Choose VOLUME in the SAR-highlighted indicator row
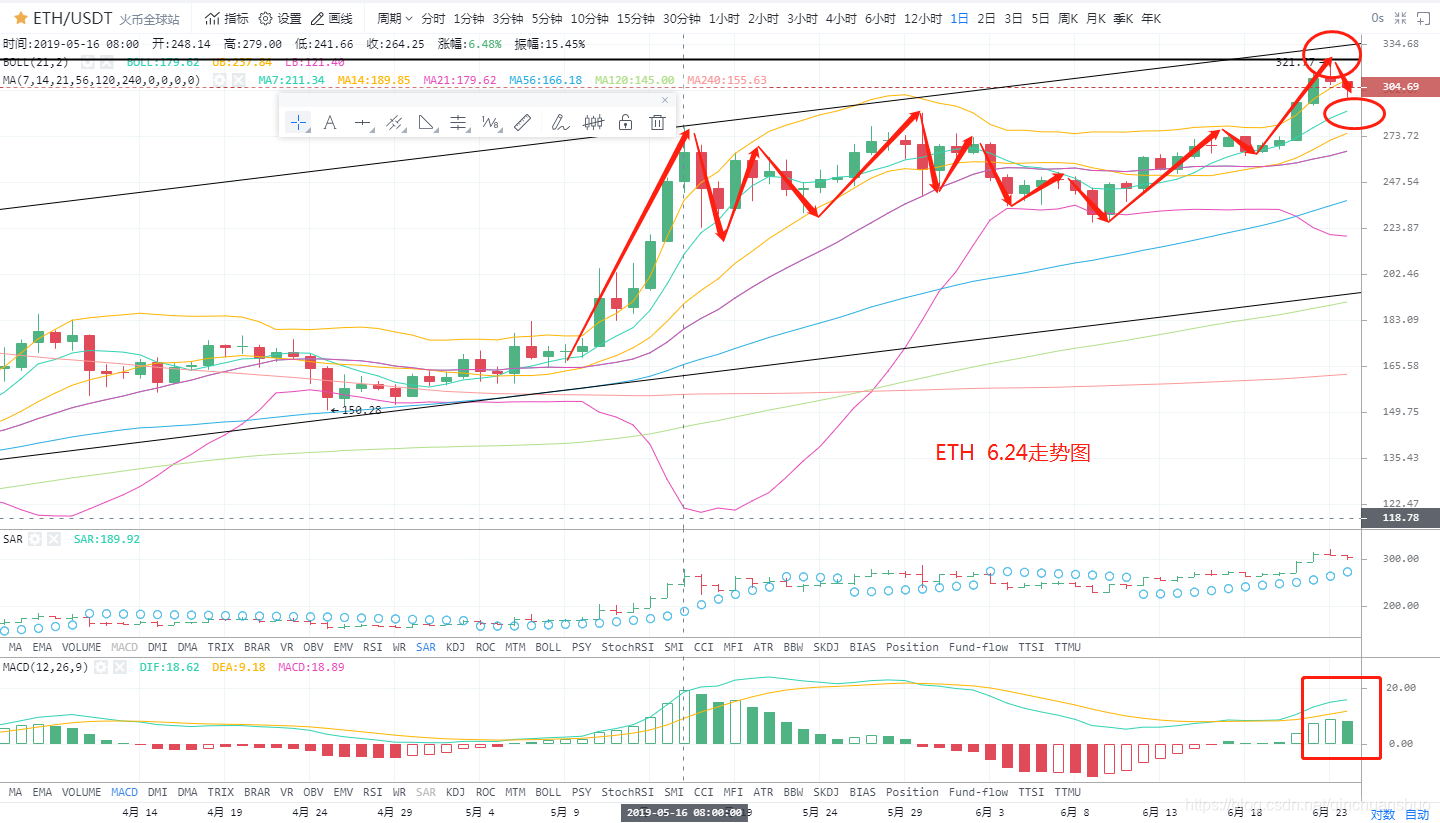Screen dimensions: 1440x823 click(x=81, y=647)
